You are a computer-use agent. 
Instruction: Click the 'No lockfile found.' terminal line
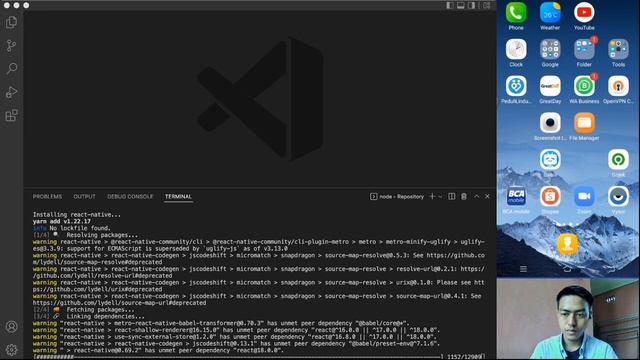click(x=71, y=228)
